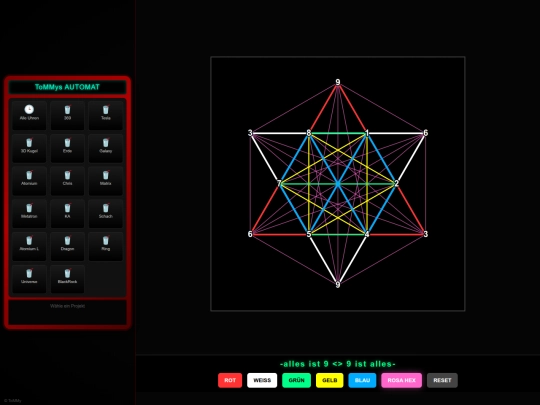Screen dimensions: 540x405
Task: Click node 2 on the hexagram
Action: click(x=397, y=183)
